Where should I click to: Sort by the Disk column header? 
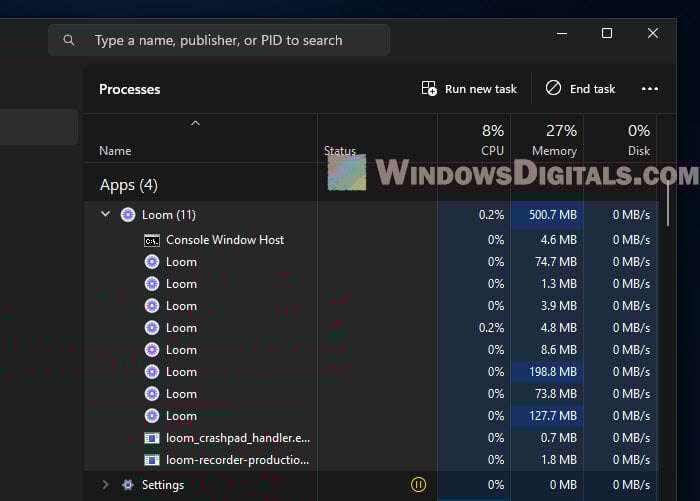(639, 151)
